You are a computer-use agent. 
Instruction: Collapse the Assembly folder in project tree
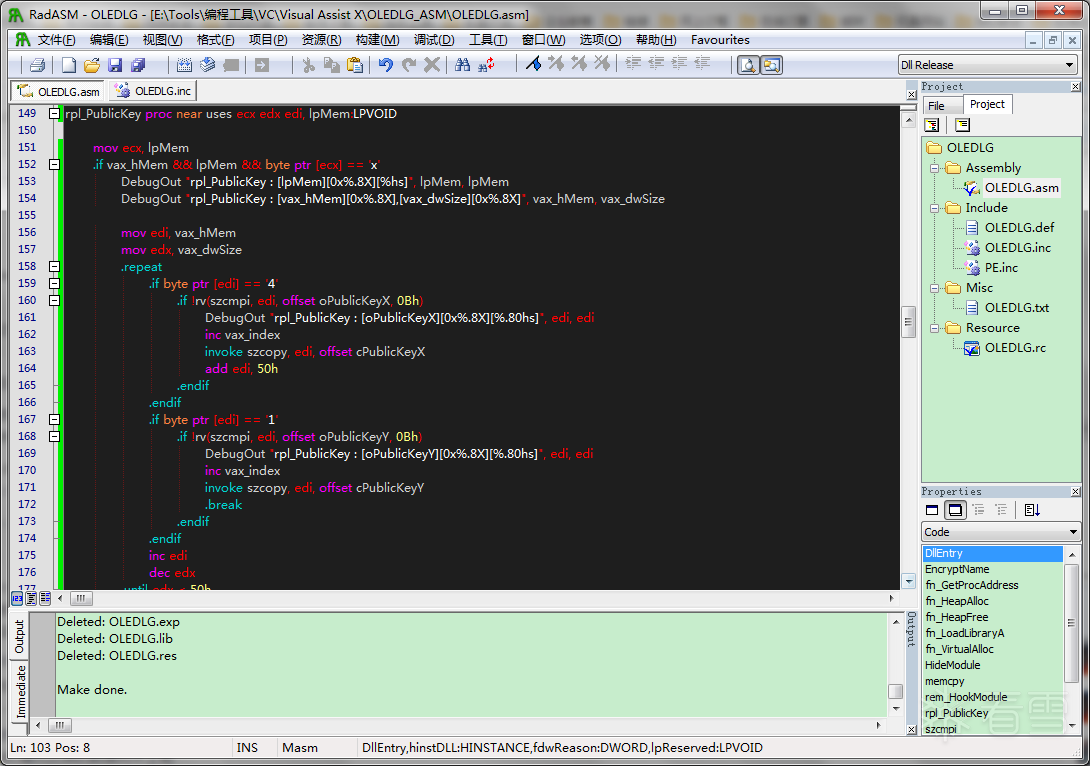(x=934, y=168)
